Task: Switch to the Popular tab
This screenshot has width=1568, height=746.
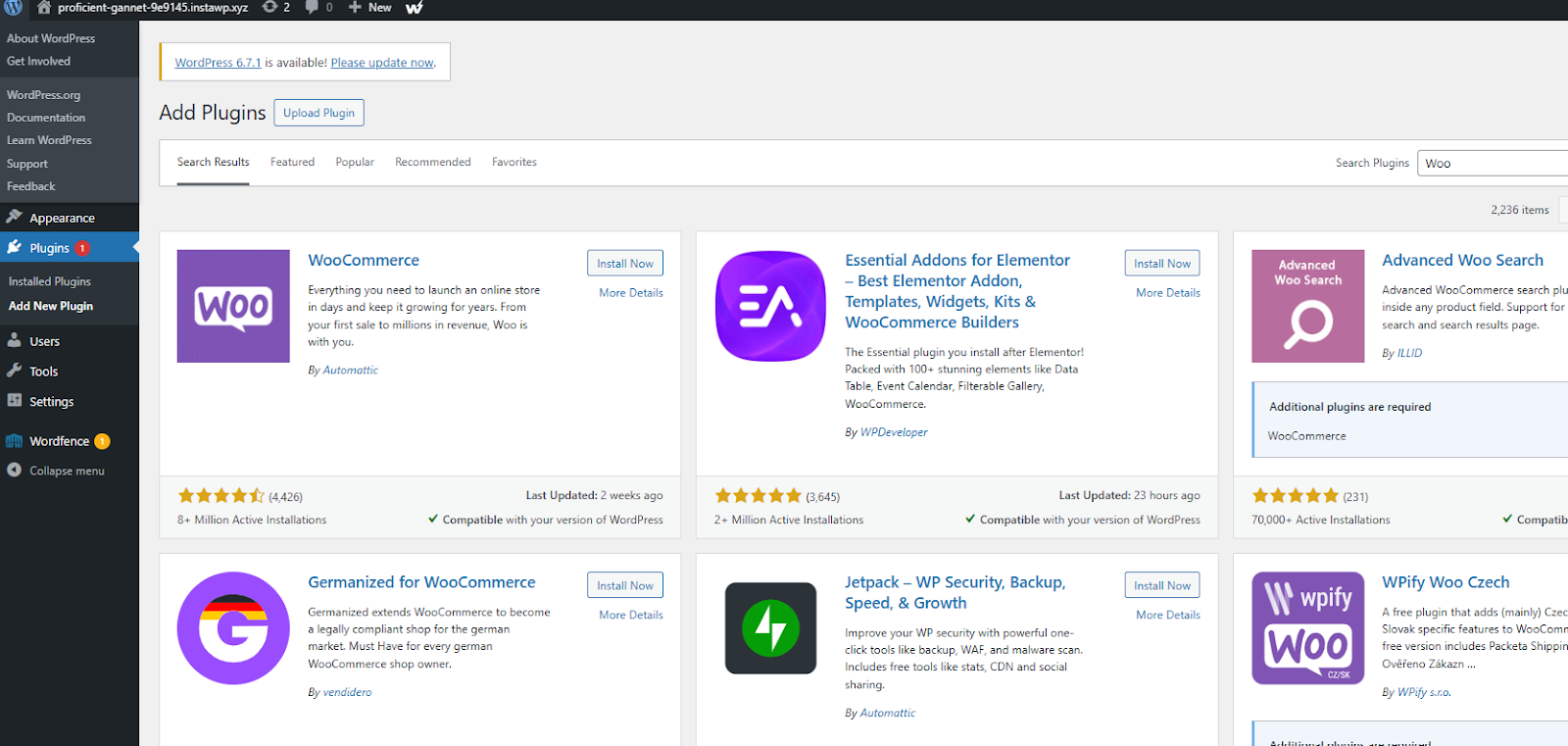Action: click(x=355, y=162)
